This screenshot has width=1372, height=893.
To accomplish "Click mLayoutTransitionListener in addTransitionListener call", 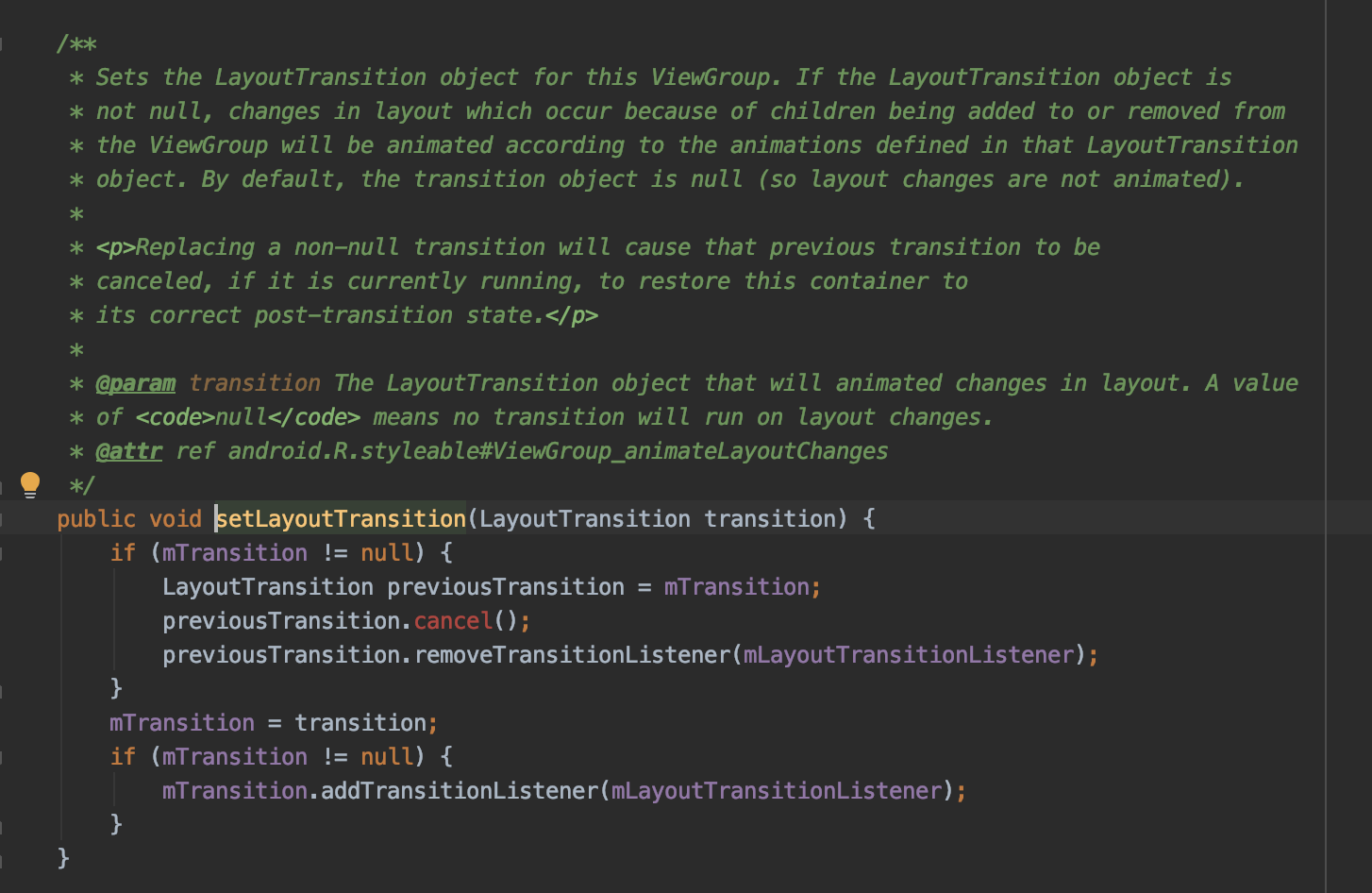I will (777, 791).
